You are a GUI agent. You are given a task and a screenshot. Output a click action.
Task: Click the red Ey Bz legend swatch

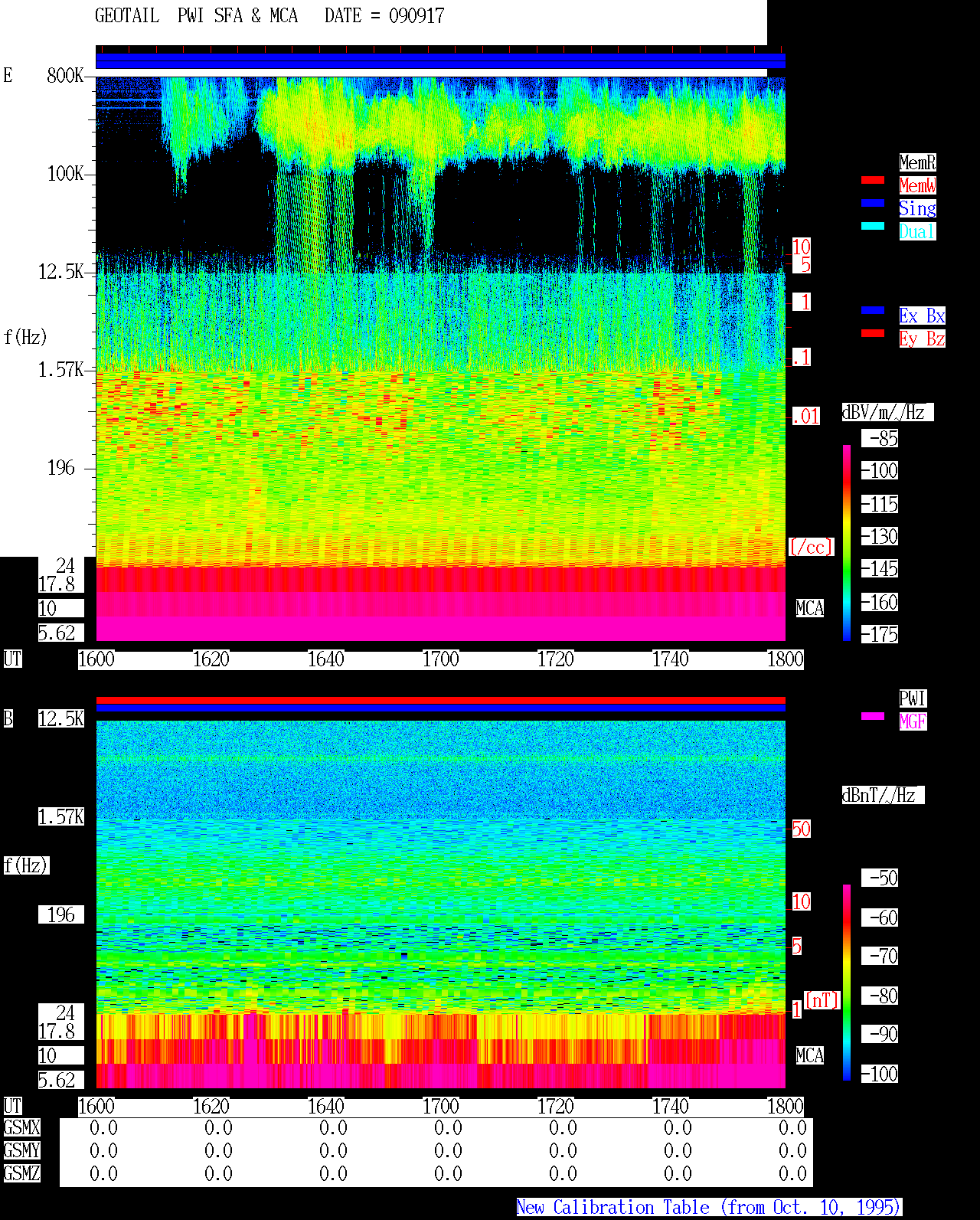[x=873, y=333]
